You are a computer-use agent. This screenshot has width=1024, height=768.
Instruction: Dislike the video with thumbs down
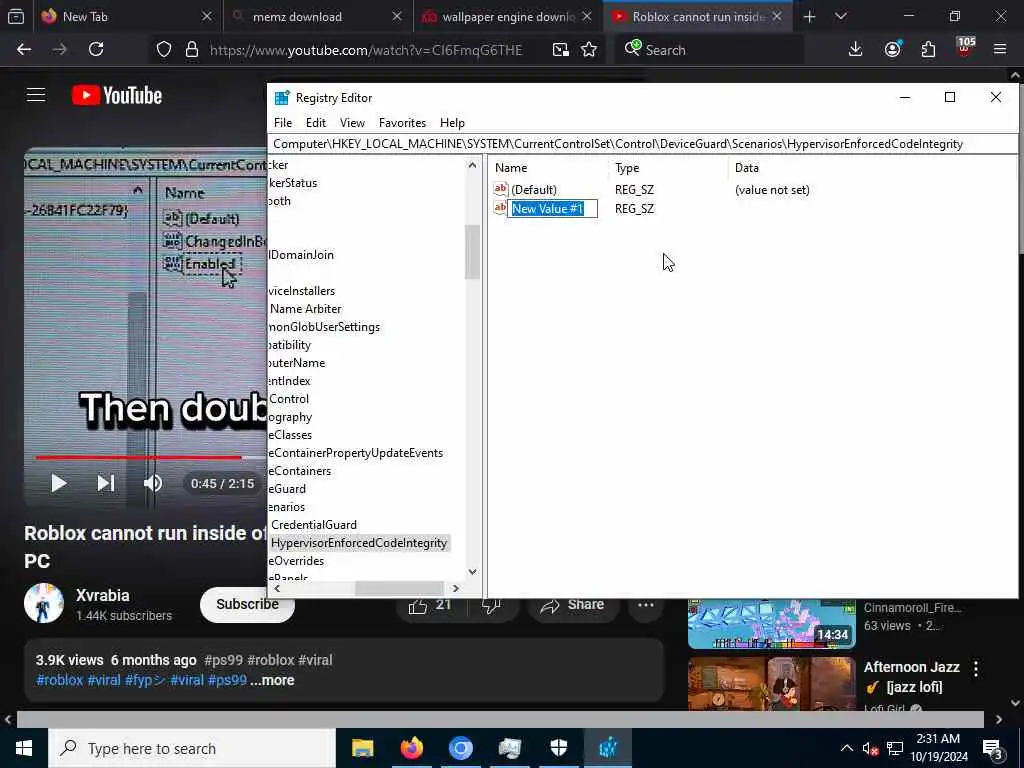(491, 605)
